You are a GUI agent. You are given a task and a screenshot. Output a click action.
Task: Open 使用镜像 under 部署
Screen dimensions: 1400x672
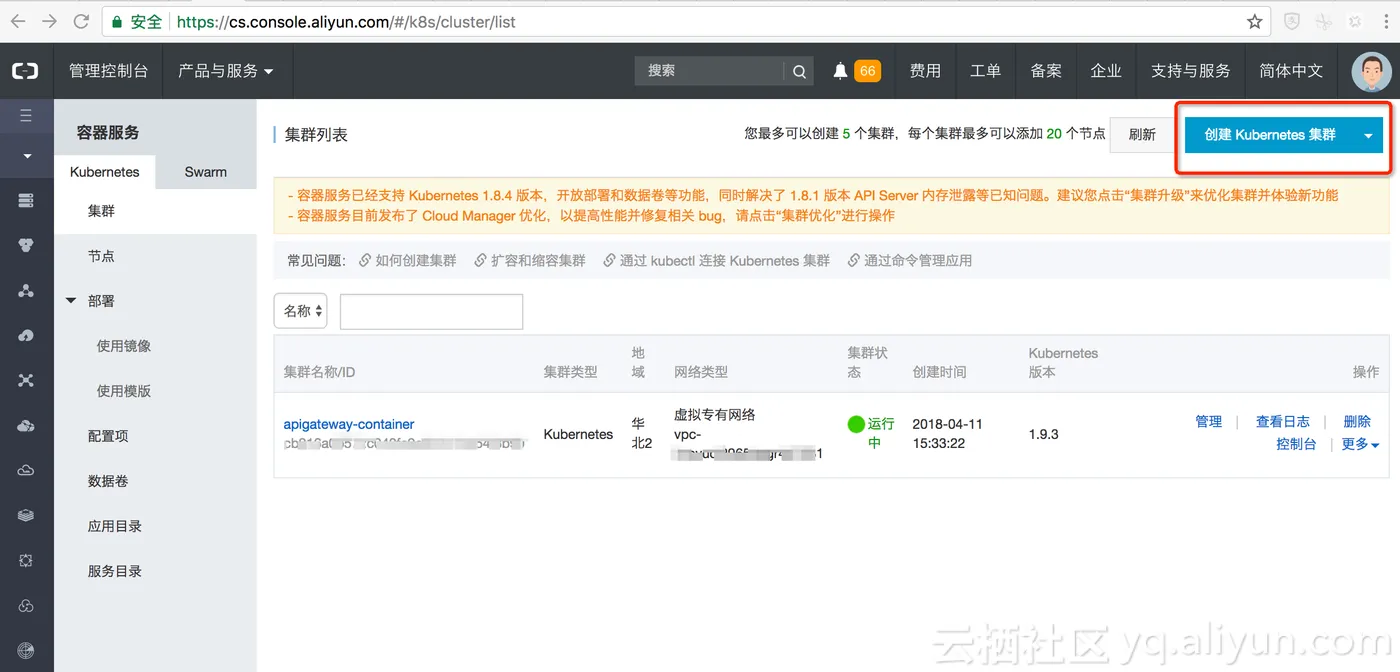coord(124,346)
